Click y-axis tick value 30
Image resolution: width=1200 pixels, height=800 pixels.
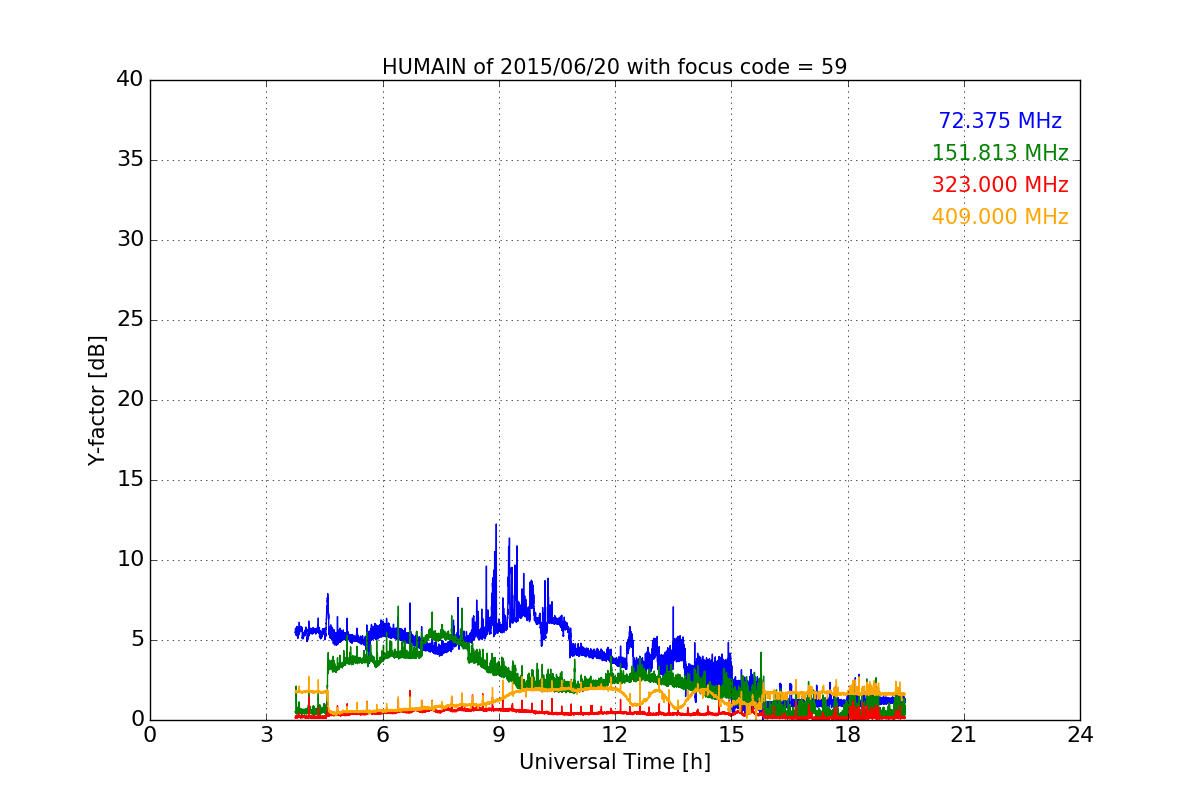tap(130, 240)
